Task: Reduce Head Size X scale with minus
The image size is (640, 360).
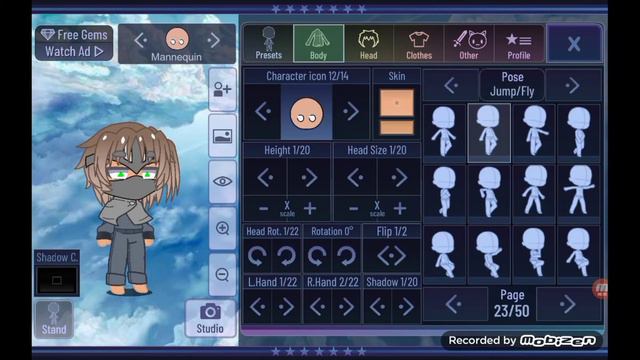Action: 353,209
